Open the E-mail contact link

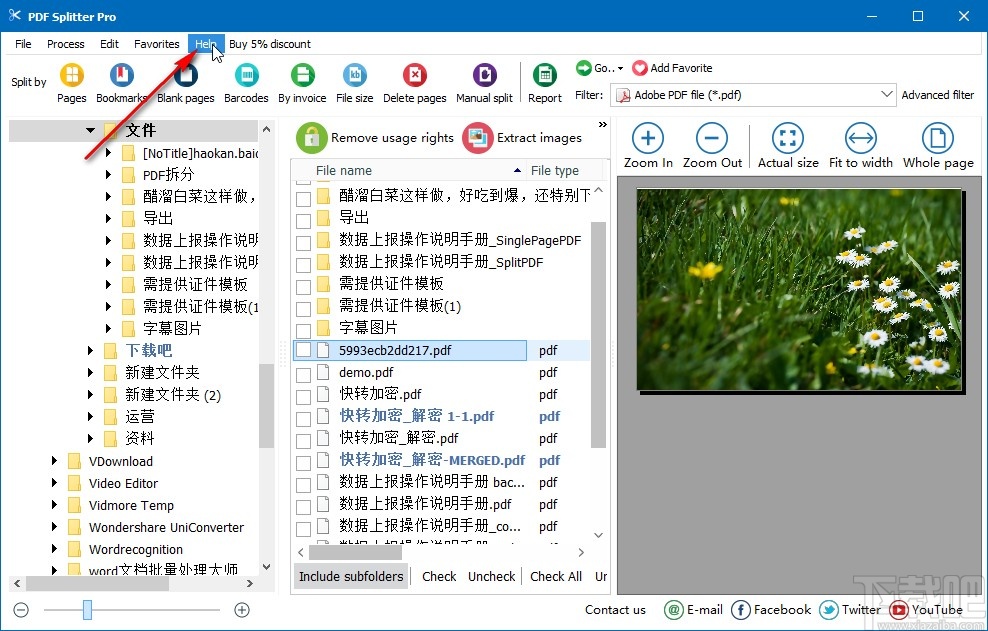(x=693, y=610)
